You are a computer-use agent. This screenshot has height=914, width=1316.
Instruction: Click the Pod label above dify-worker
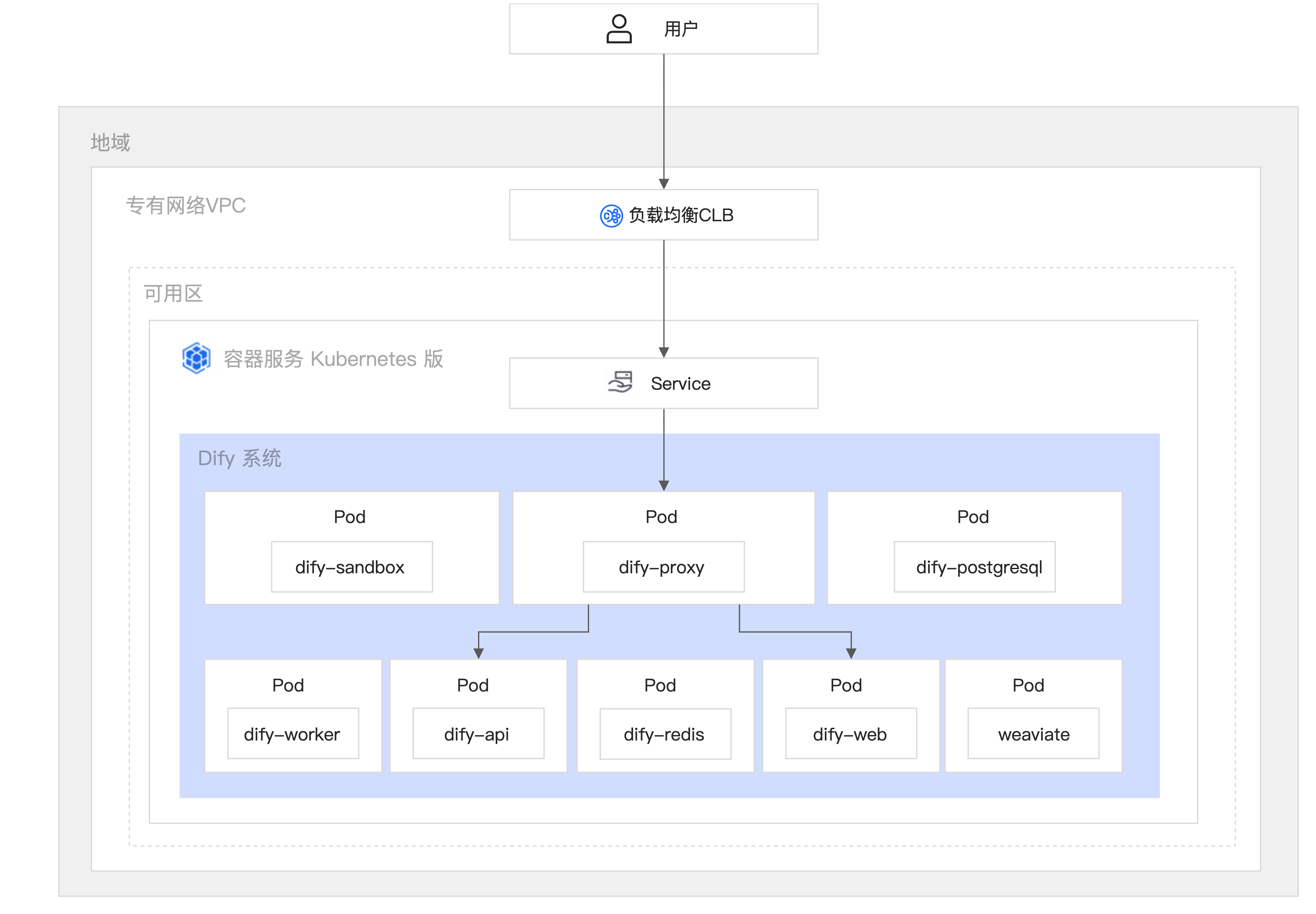coord(288,686)
